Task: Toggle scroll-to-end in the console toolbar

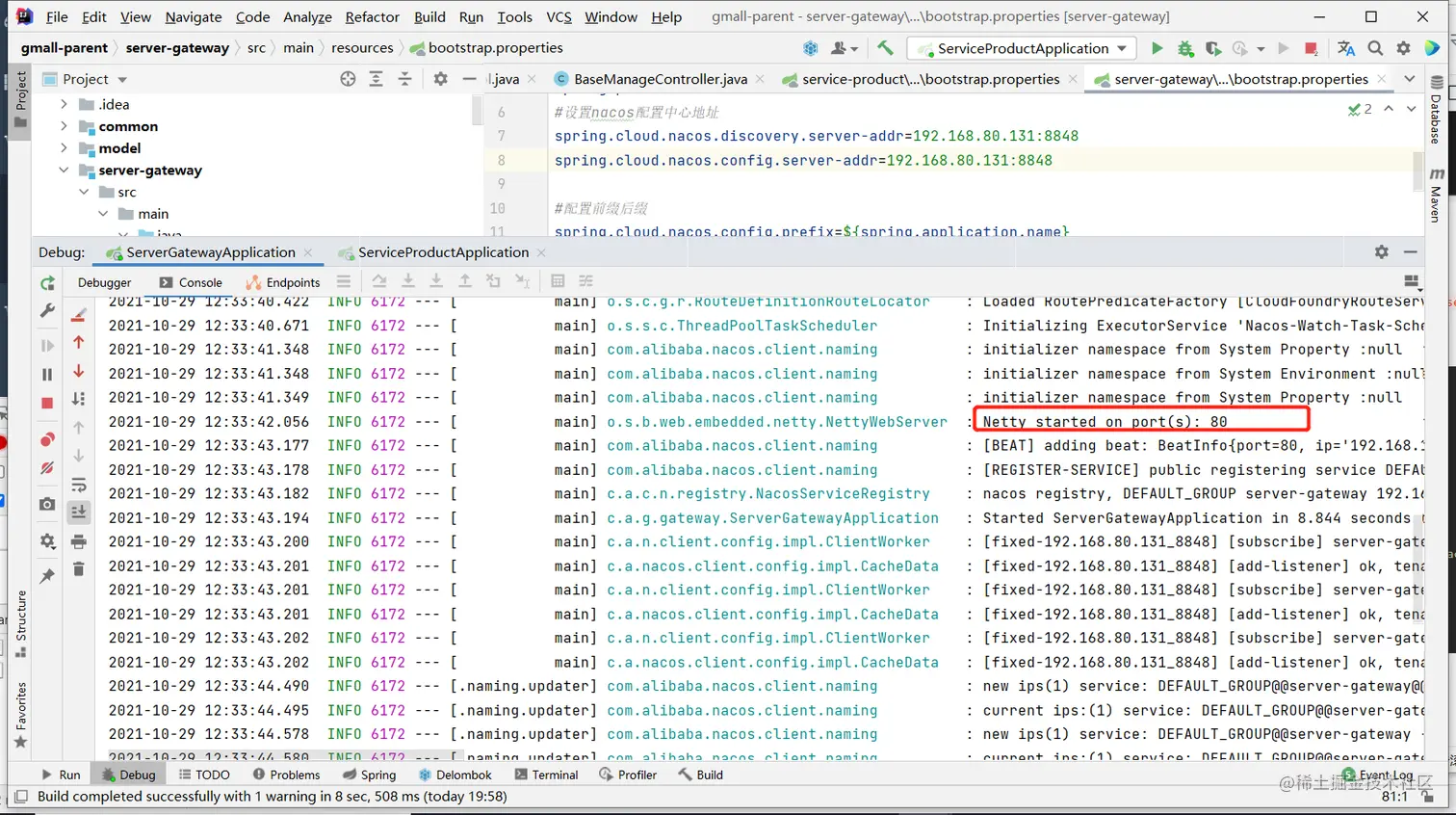Action: tap(79, 513)
